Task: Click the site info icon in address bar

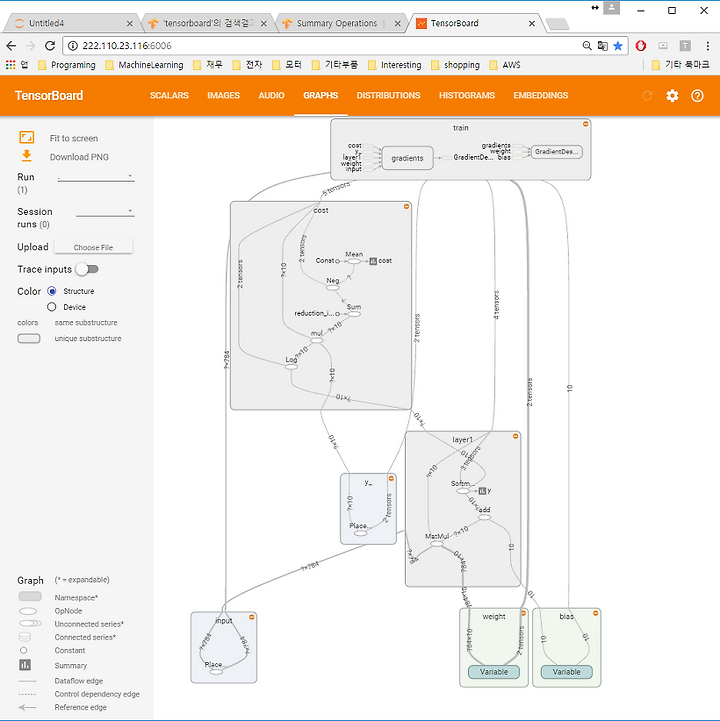Action: (x=73, y=46)
